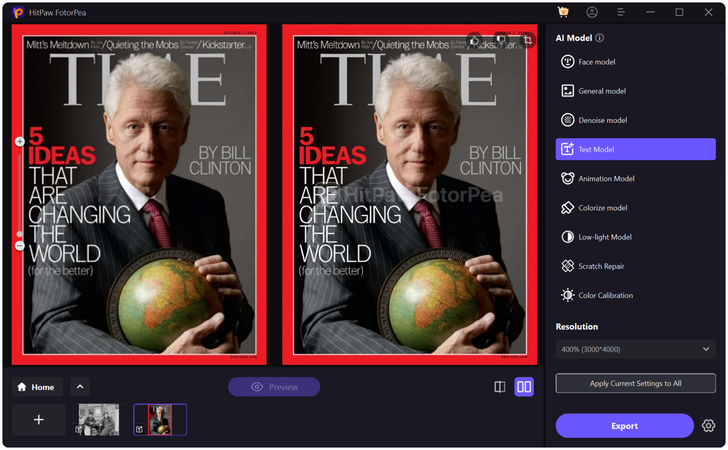Click the thumbs-down feedback icon
Viewport: 728px width, 450px height.
point(501,40)
